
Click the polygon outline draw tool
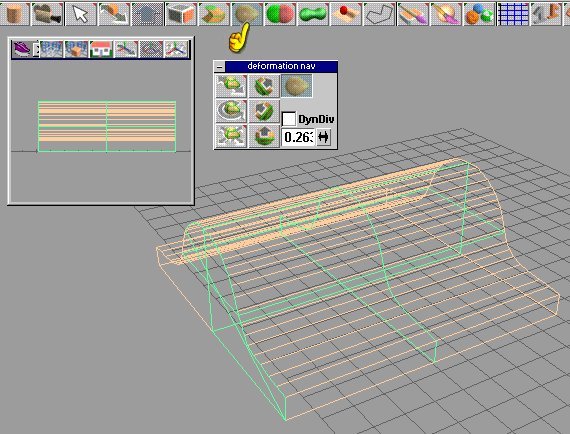coord(380,13)
